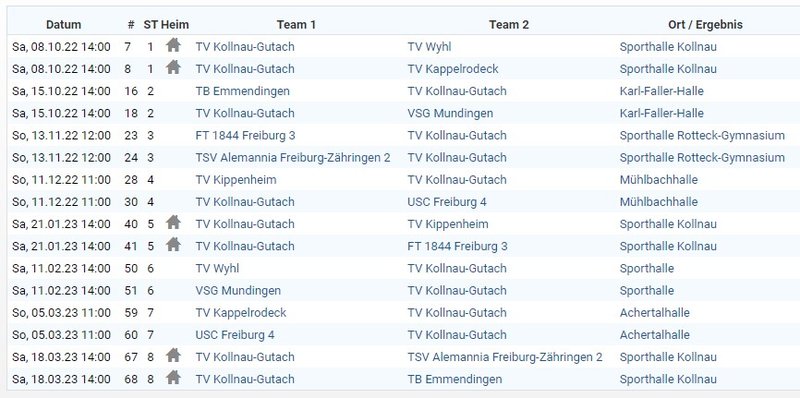Open USC Freiburg 4 in match 30 row
Image resolution: width=800 pixels, height=398 pixels.
446,202
